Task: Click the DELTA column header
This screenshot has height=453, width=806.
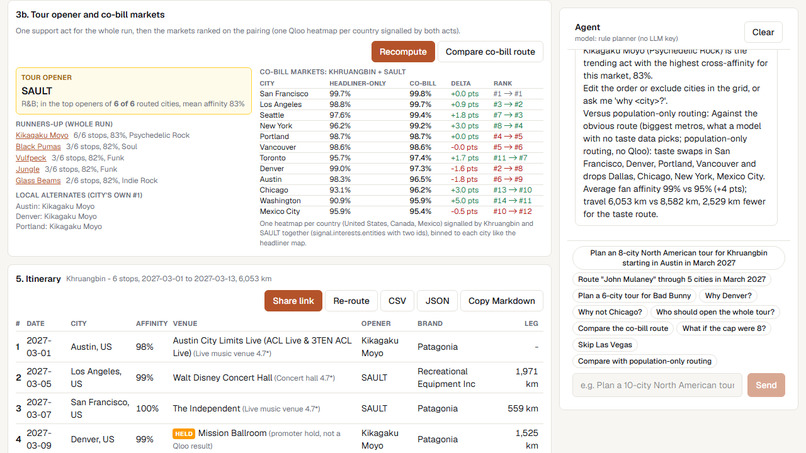Action: pyautogui.click(x=461, y=83)
